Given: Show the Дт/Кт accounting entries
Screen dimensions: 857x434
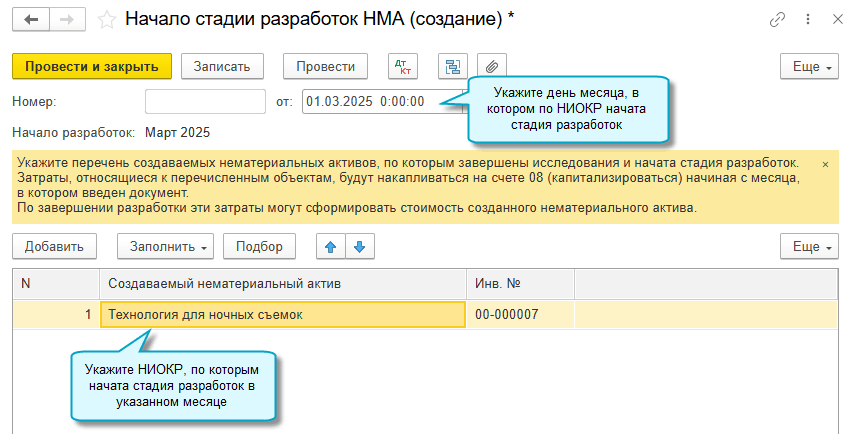Looking at the screenshot, I should click(405, 67).
